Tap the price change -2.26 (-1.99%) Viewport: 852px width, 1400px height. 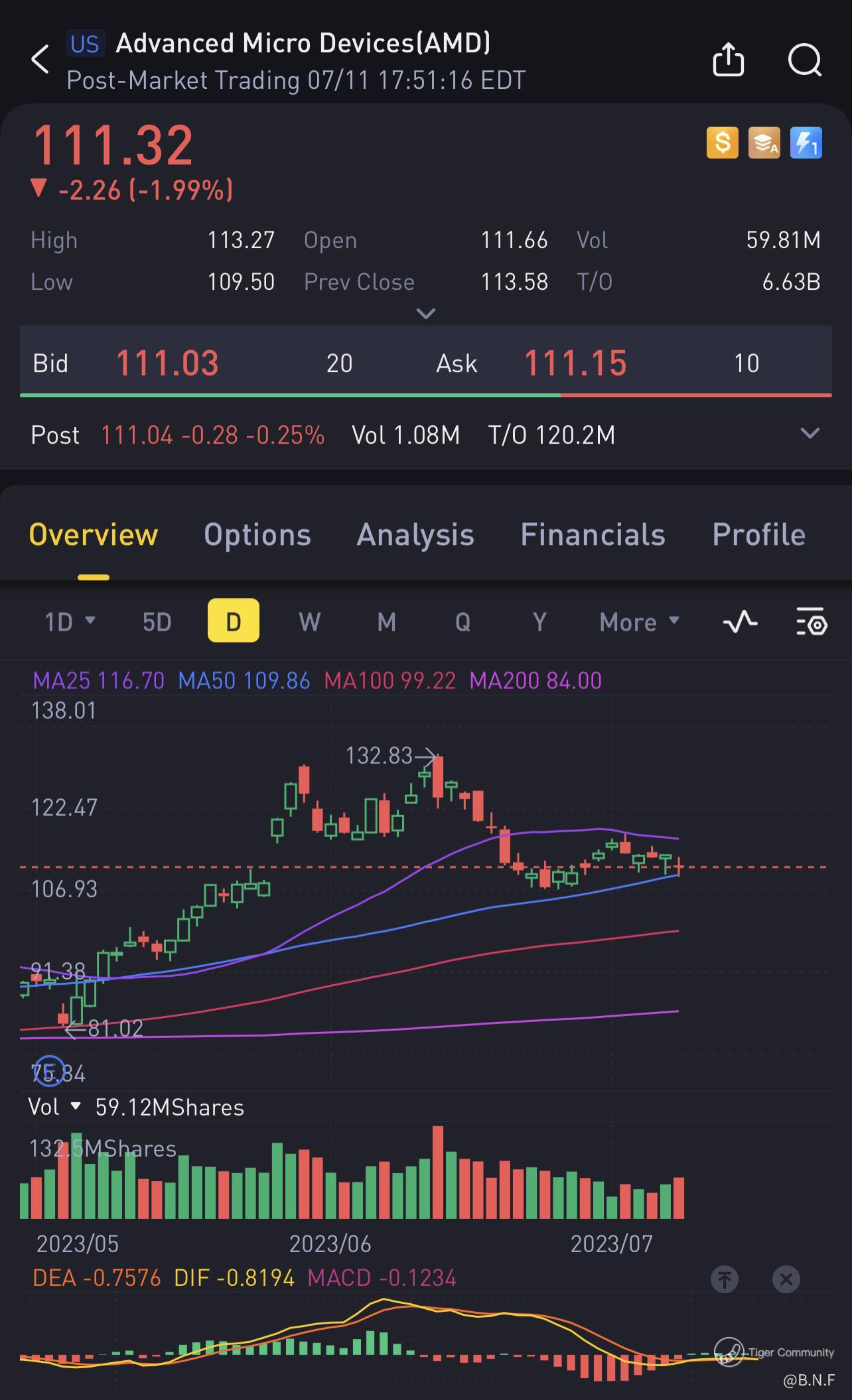132,190
